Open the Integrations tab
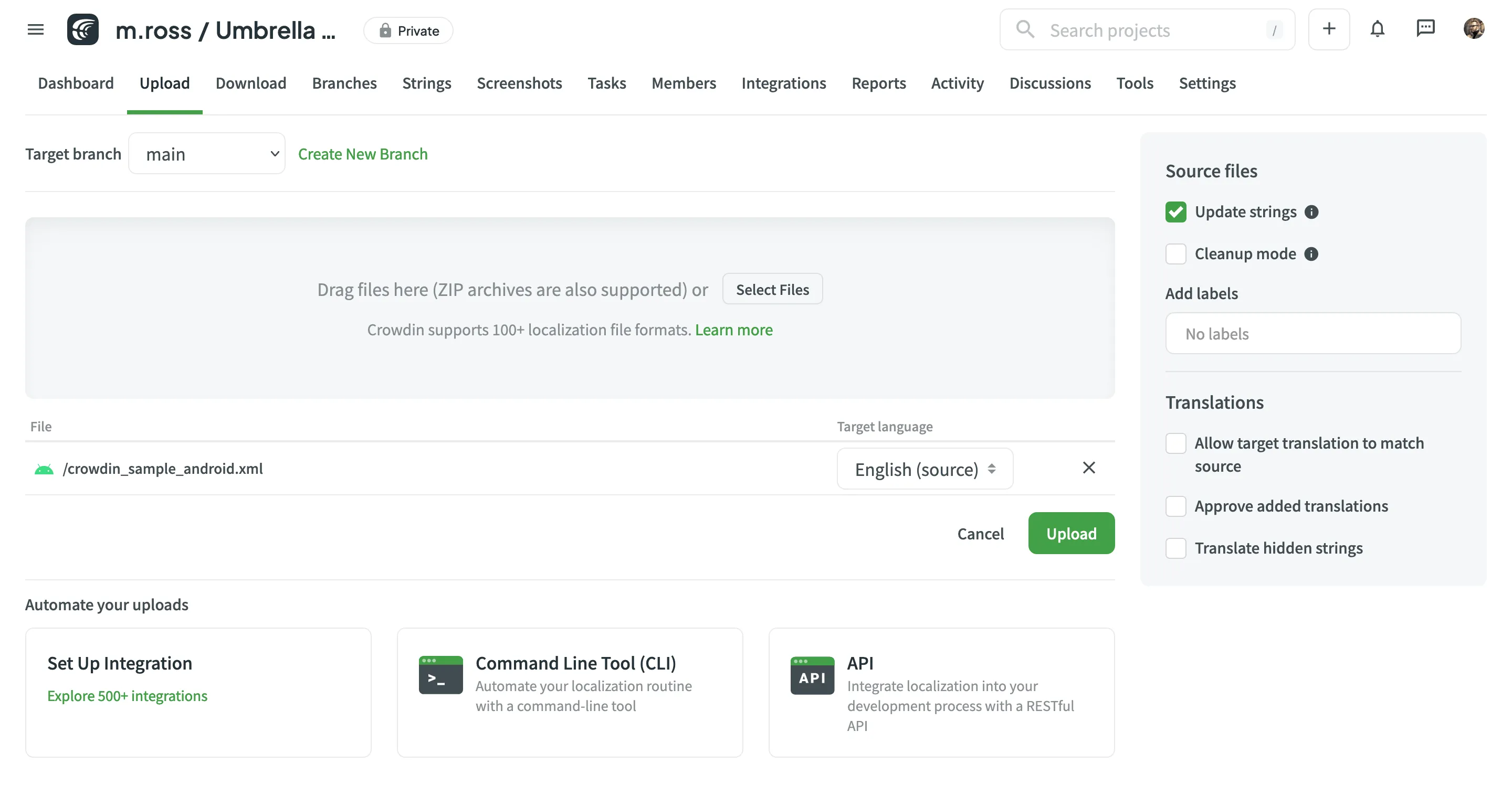 point(783,83)
